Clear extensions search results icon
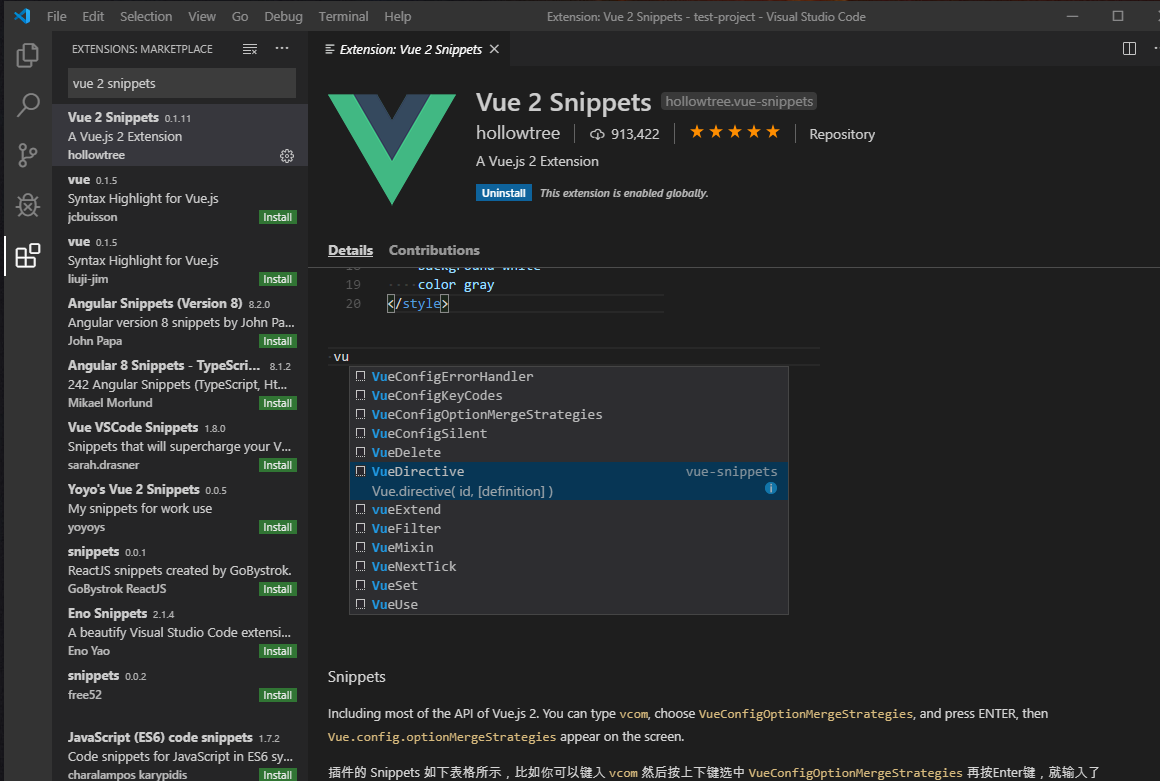Screen dimensions: 1160x781 250,49
